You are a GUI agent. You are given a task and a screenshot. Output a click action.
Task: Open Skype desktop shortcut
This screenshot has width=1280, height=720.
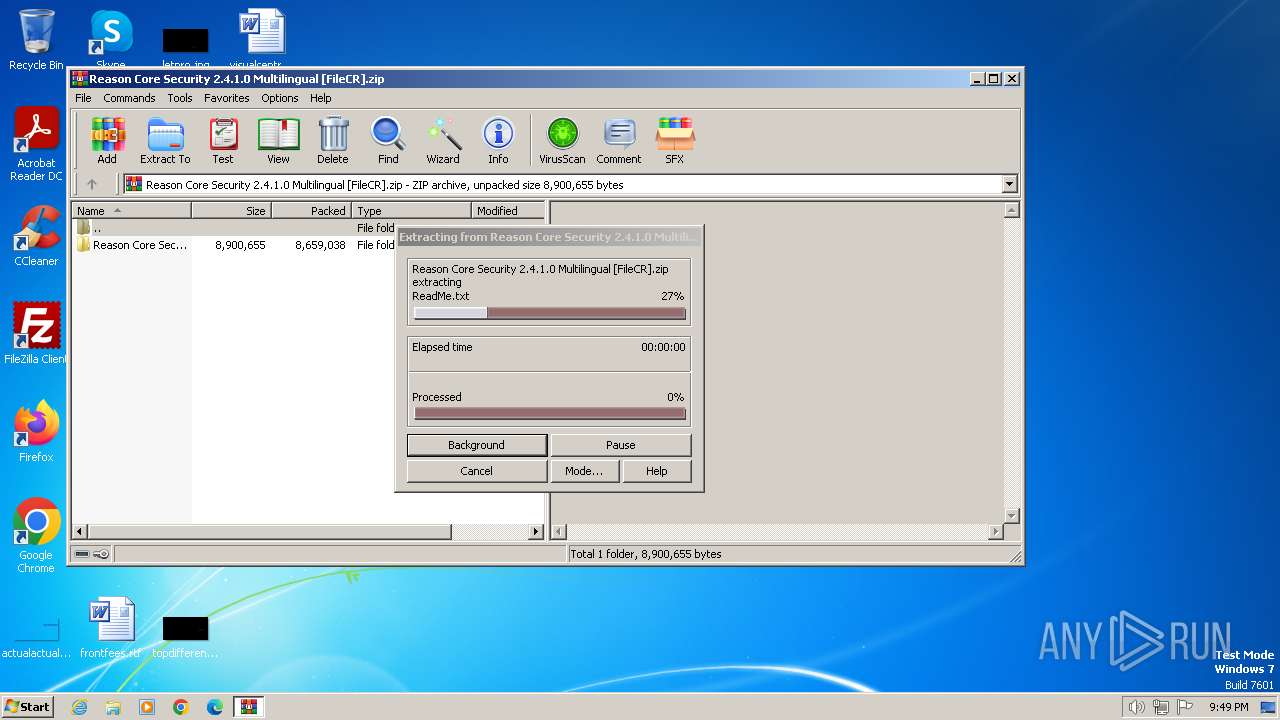click(111, 40)
